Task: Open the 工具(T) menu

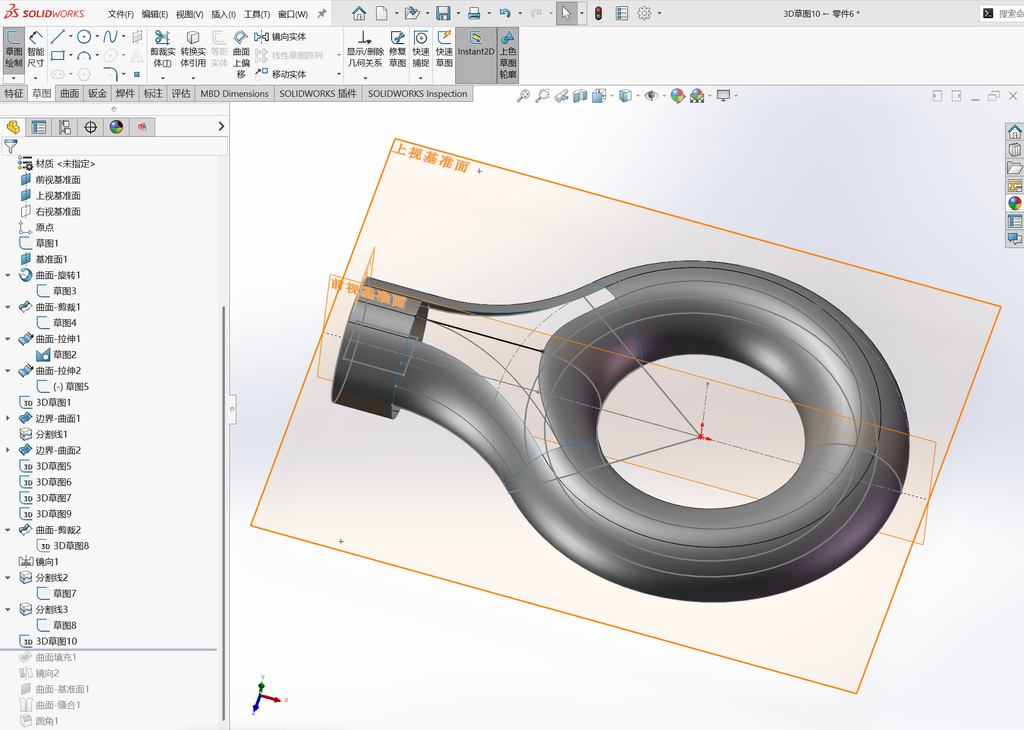Action: 257,14
